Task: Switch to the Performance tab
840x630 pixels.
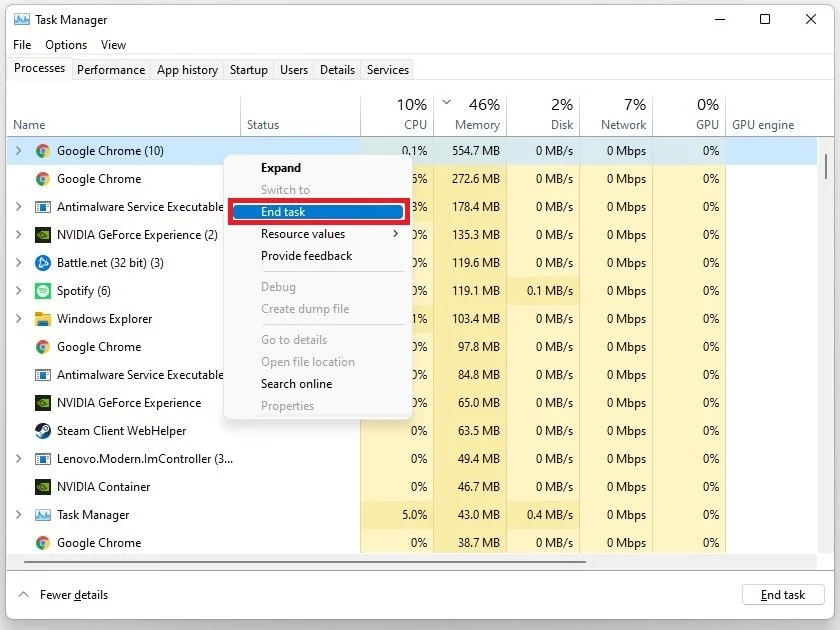Action: pos(111,70)
